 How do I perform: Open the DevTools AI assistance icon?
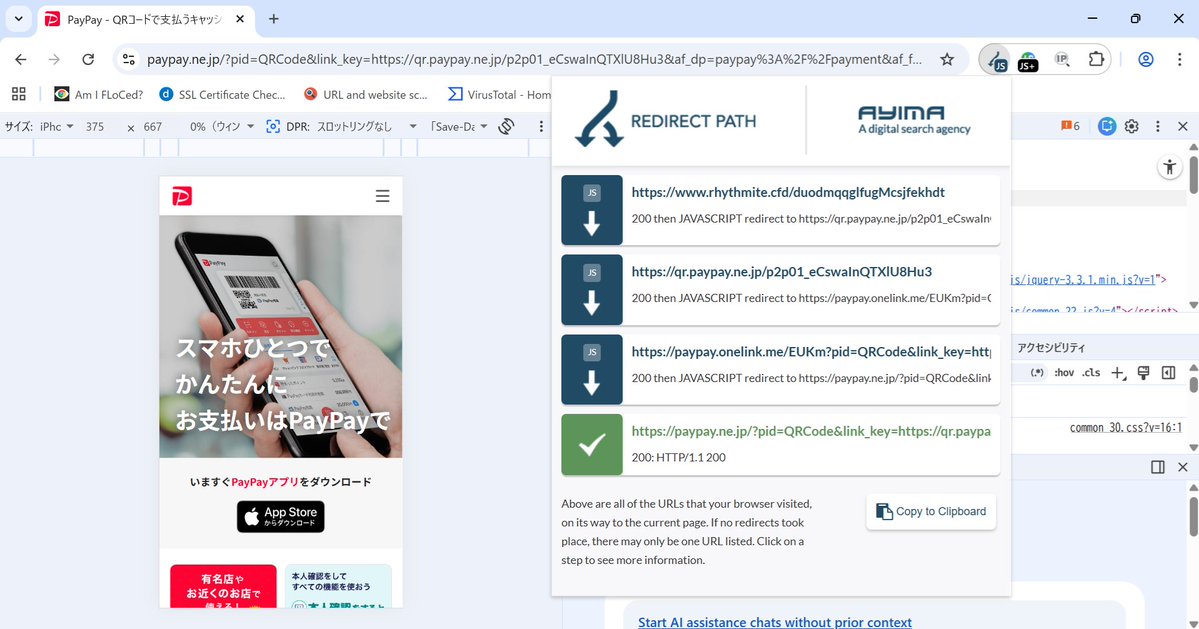pos(1106,126)
